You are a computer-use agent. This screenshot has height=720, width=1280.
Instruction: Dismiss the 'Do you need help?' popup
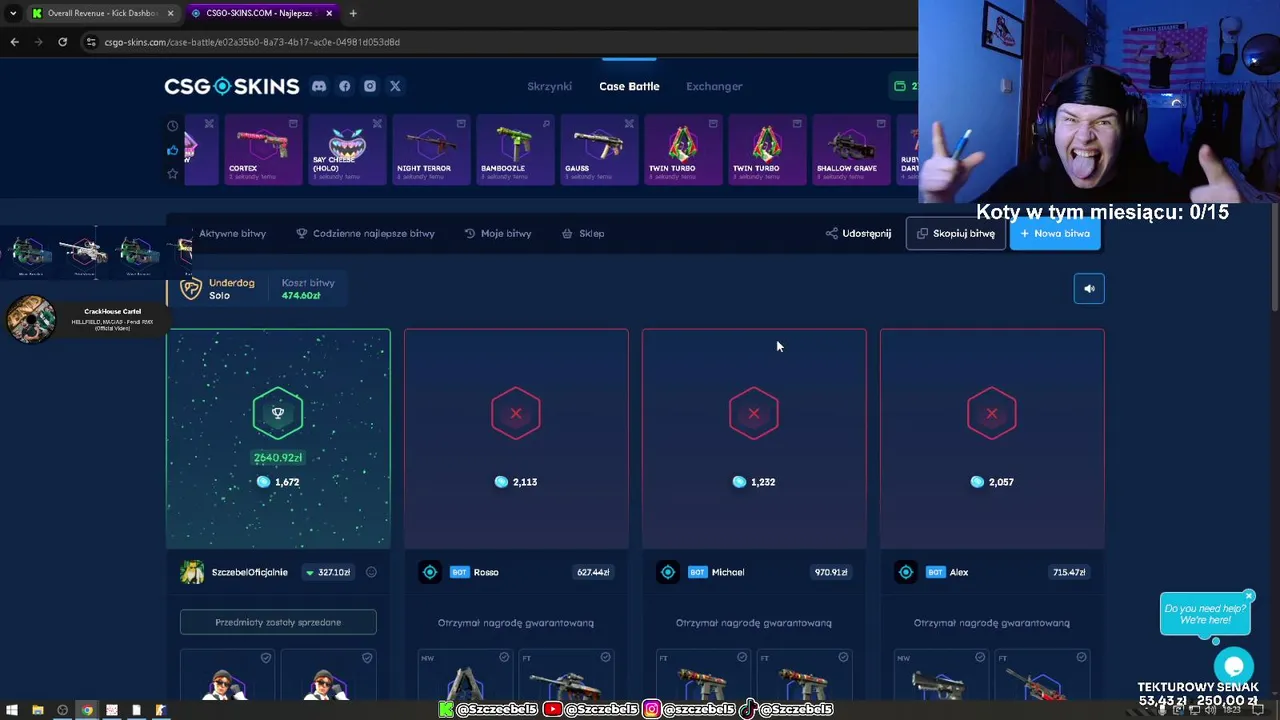1248,596
